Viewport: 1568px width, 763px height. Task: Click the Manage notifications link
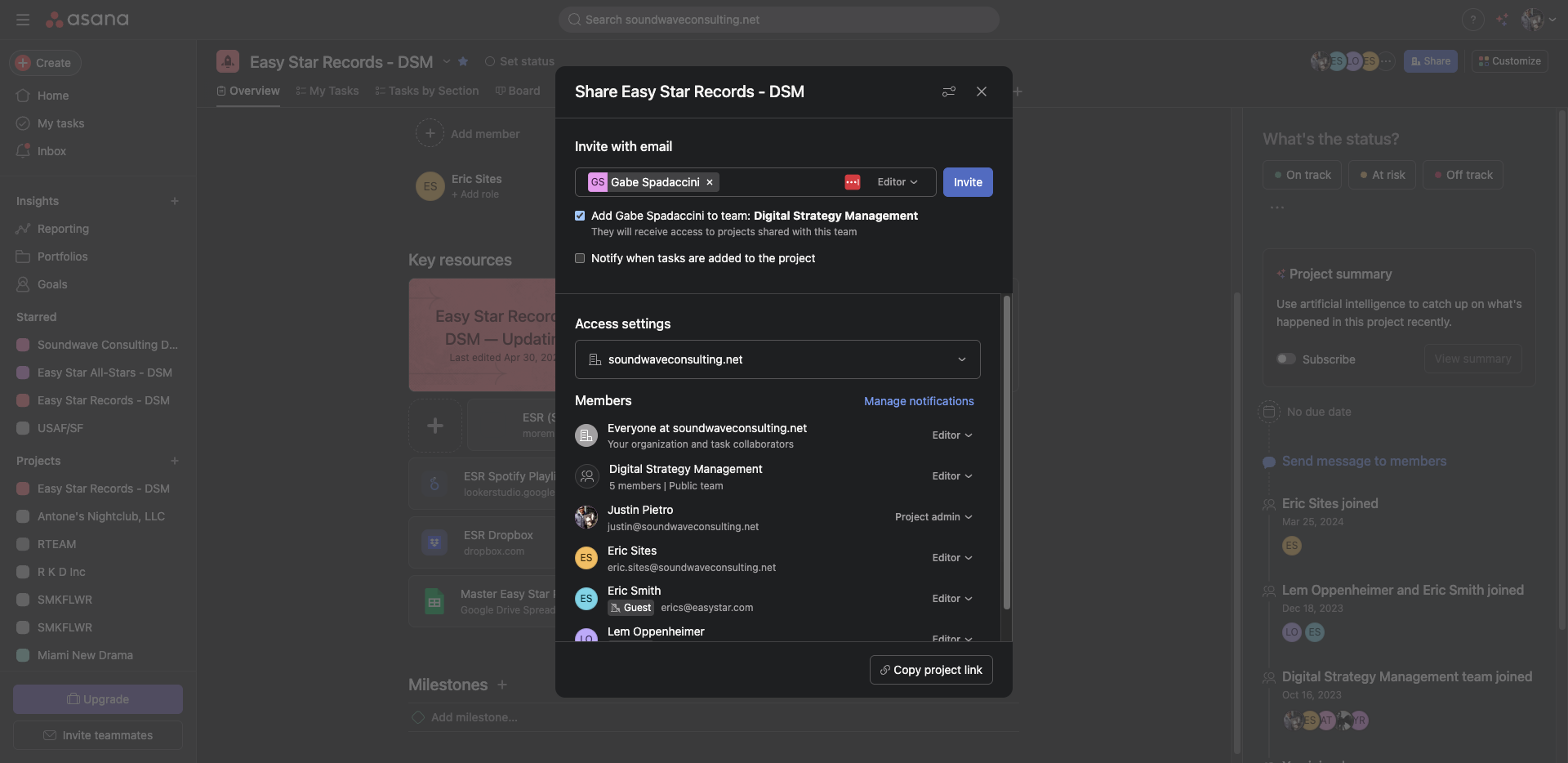(919, 401)
